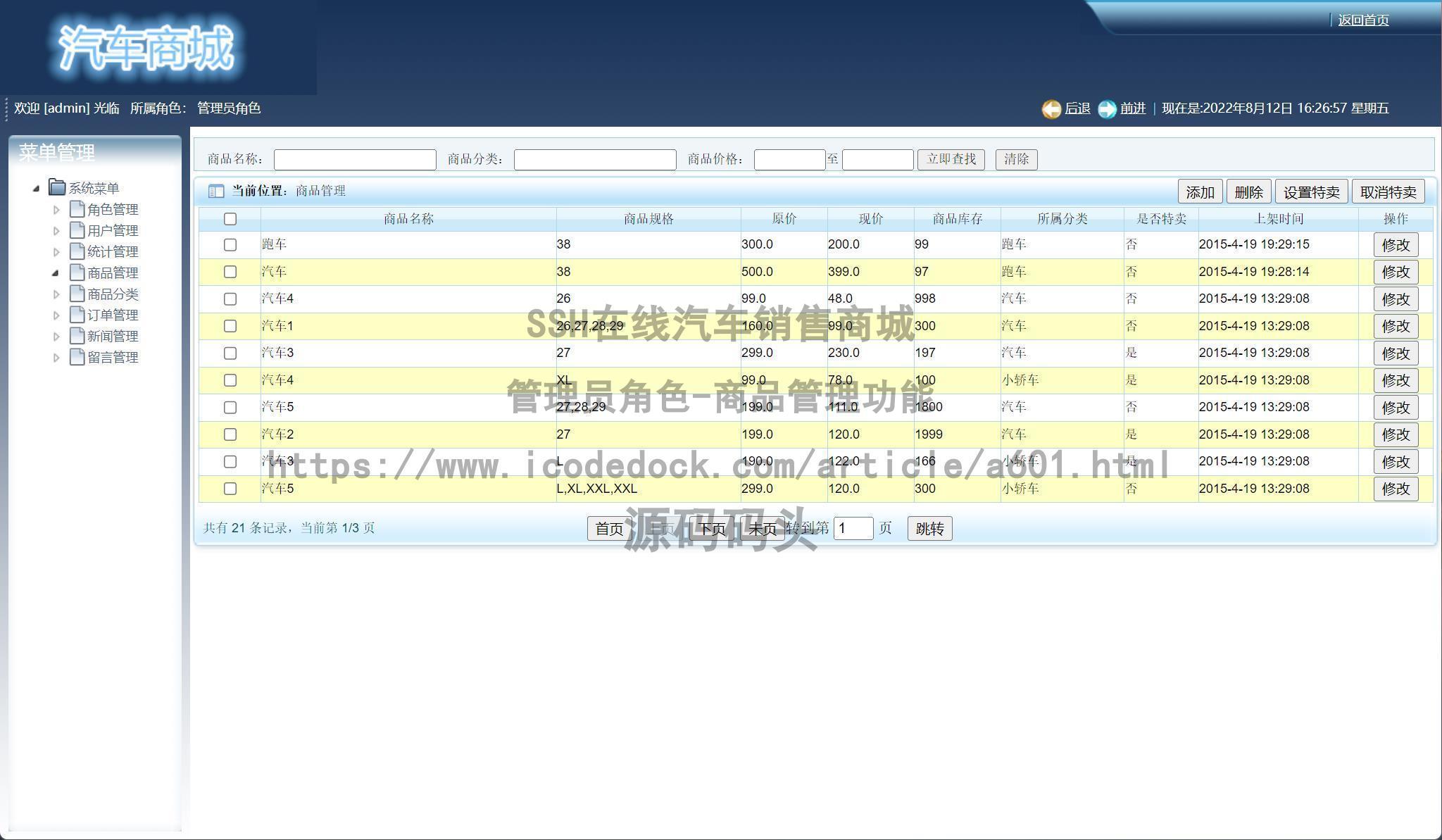Open 统计管理 in the sidebar menu
The image size is (1442, 840).
tap(113, 252)
